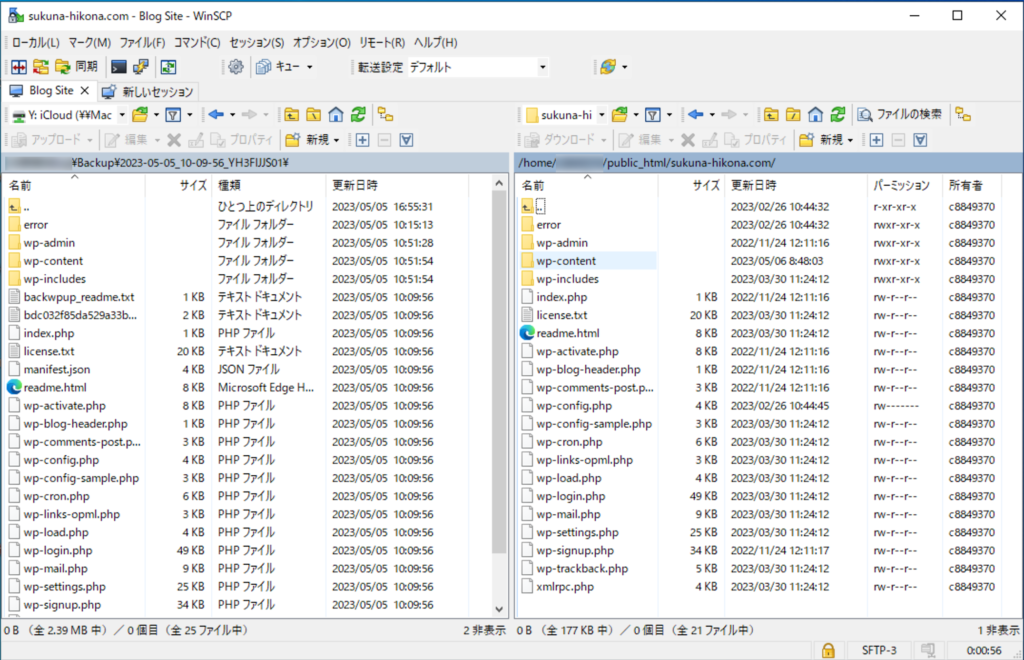Click the キュー queue icon
This screenshot has width=1024, height=660.
click(x=278, y=67)
